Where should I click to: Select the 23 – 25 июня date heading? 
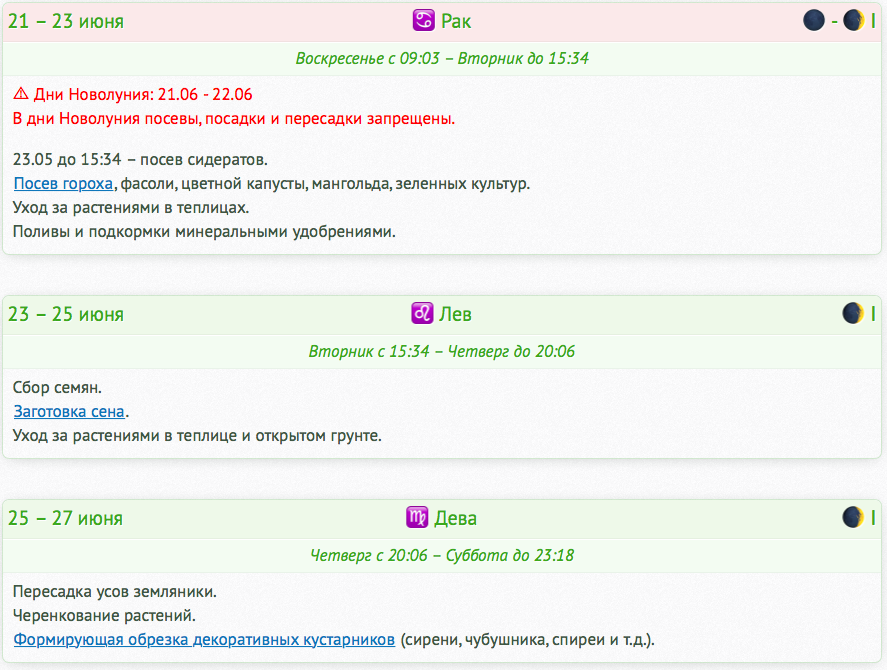point(66,314)
